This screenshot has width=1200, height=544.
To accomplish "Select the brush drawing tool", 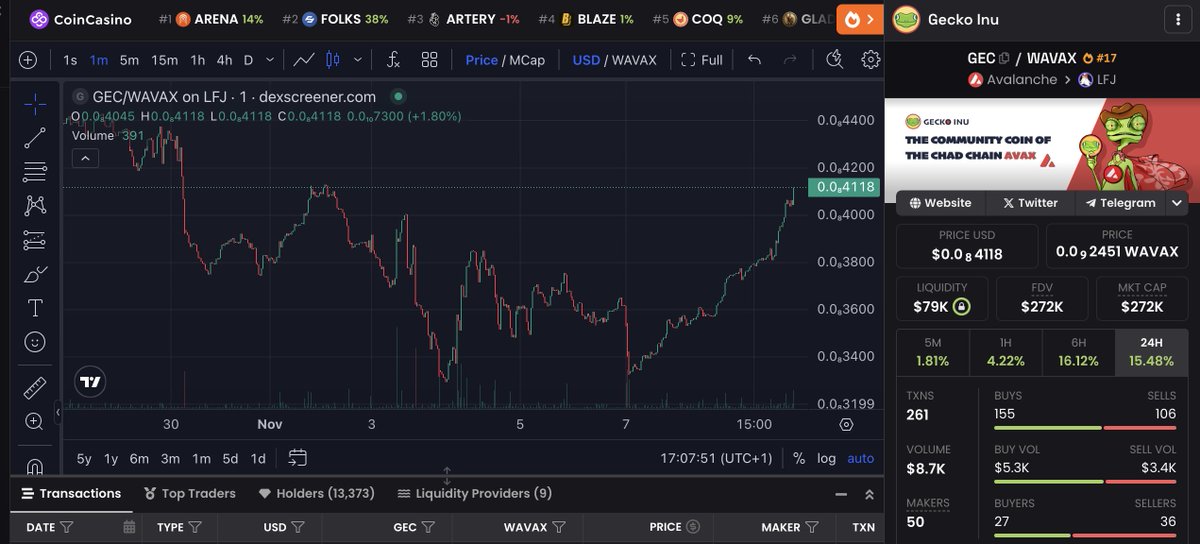I will click(x=35, y=274).
